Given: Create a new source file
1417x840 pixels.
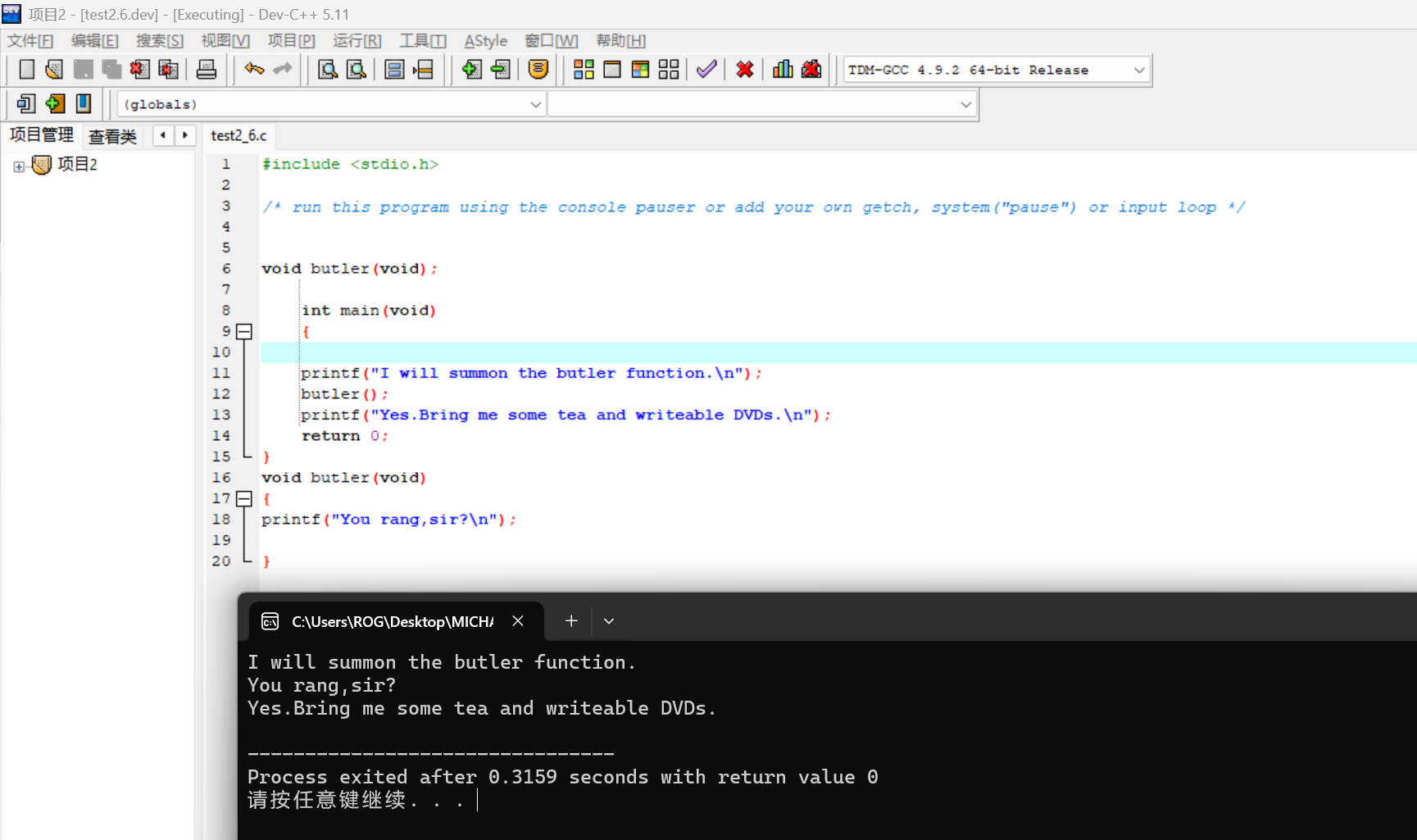Looking at the screenshot, I should point(26,70).
